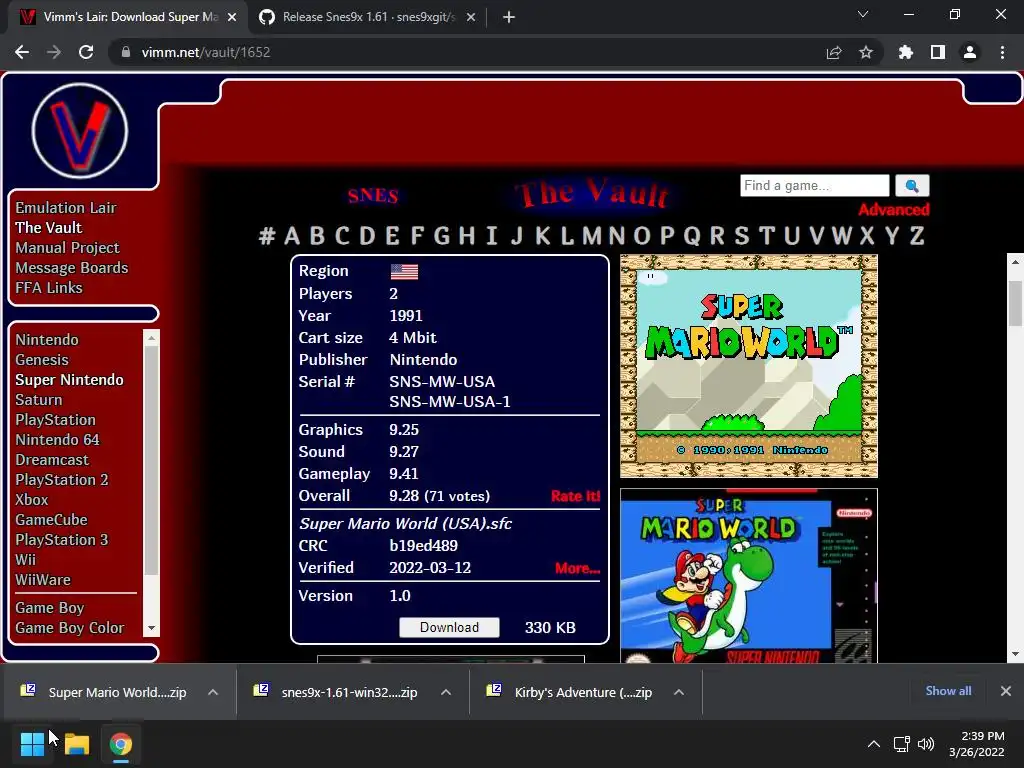Reload the current page
Image resolution: width=1024 pixels, height=768 pixels.
click(x=86, y=52)
